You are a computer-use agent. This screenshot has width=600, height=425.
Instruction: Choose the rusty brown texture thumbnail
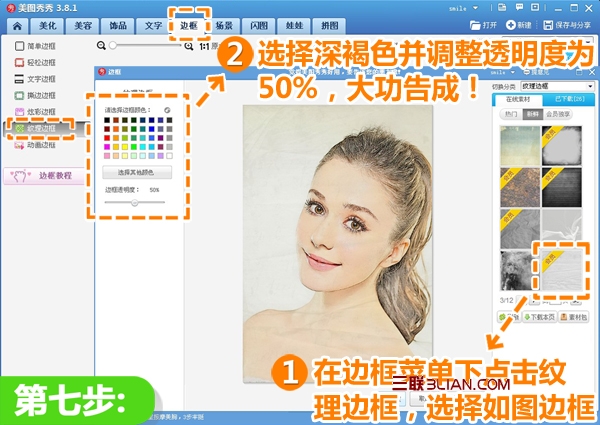[x=520, y=187]
